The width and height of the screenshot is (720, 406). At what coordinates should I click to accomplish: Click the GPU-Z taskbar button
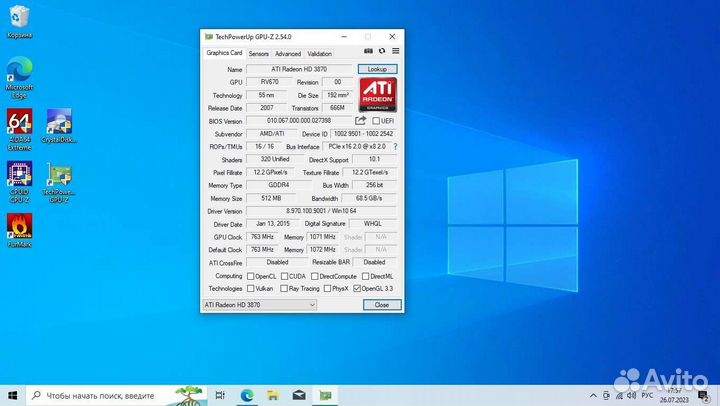click(325, 395)
